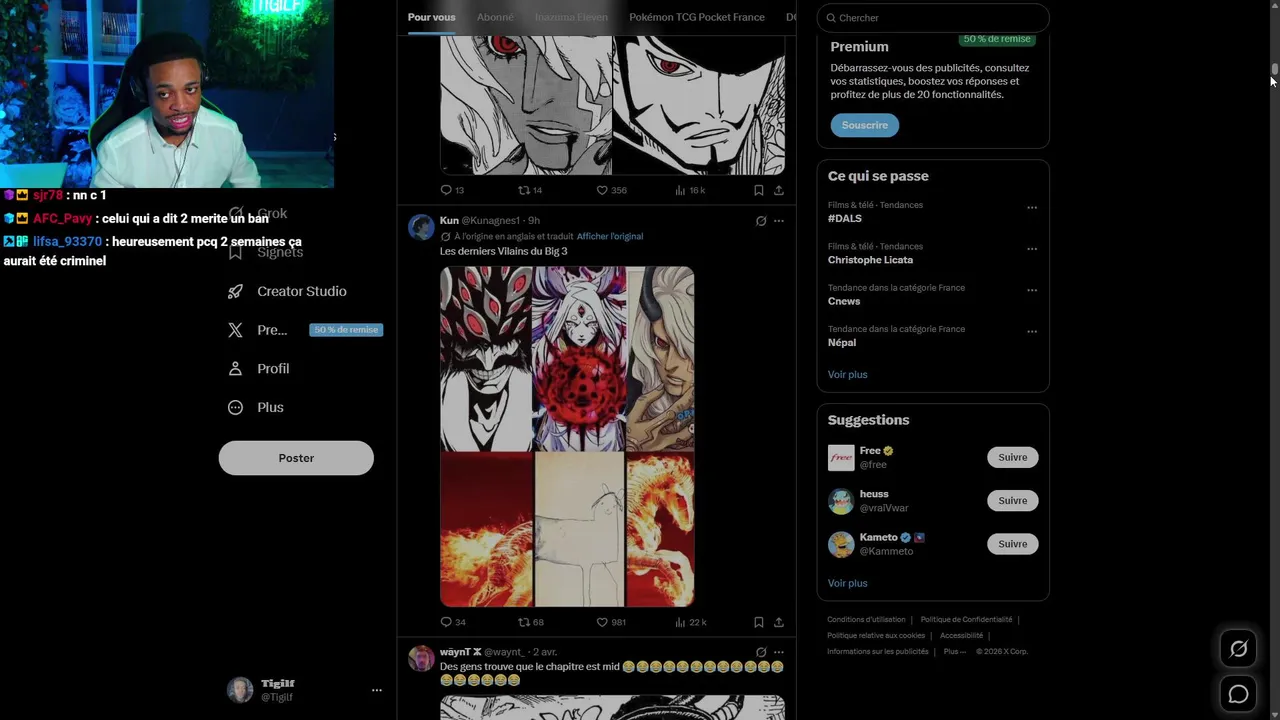Like Kun's post with 981 likes
The height and width of the screenshot is (720, 1280).
[611, 622]
